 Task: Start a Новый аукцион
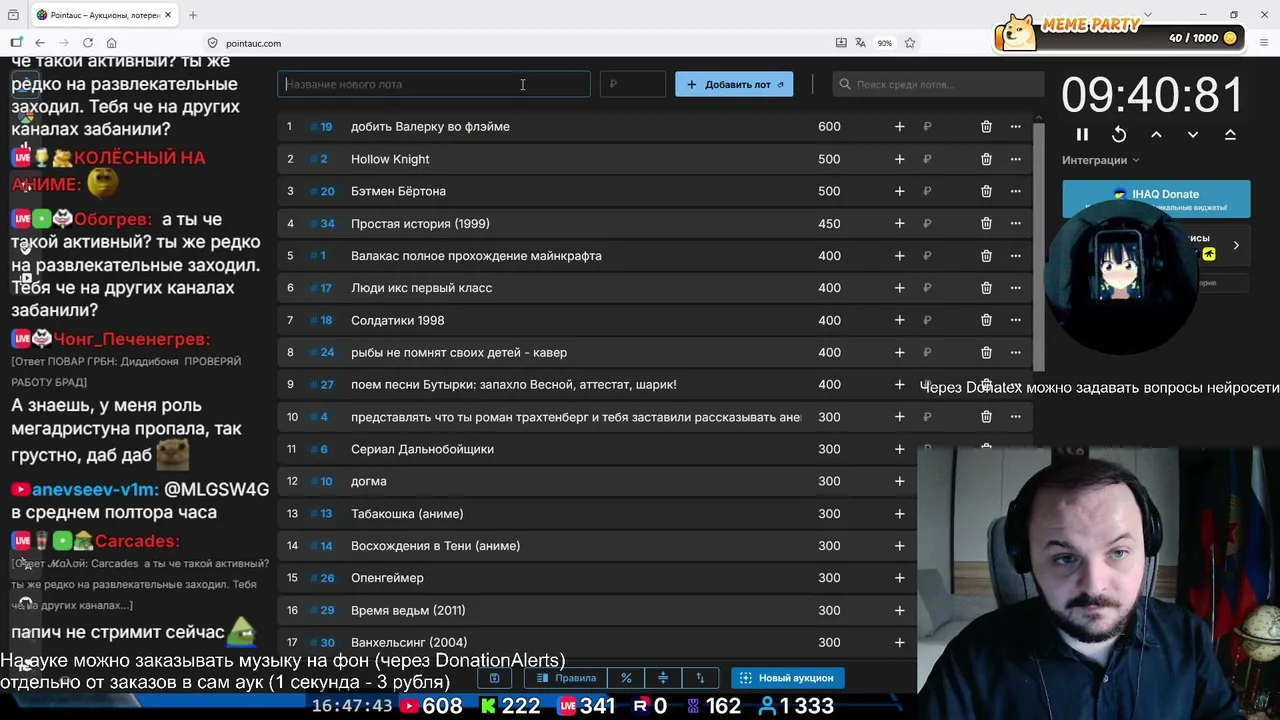pyautogui.click(x=787, y=678)
